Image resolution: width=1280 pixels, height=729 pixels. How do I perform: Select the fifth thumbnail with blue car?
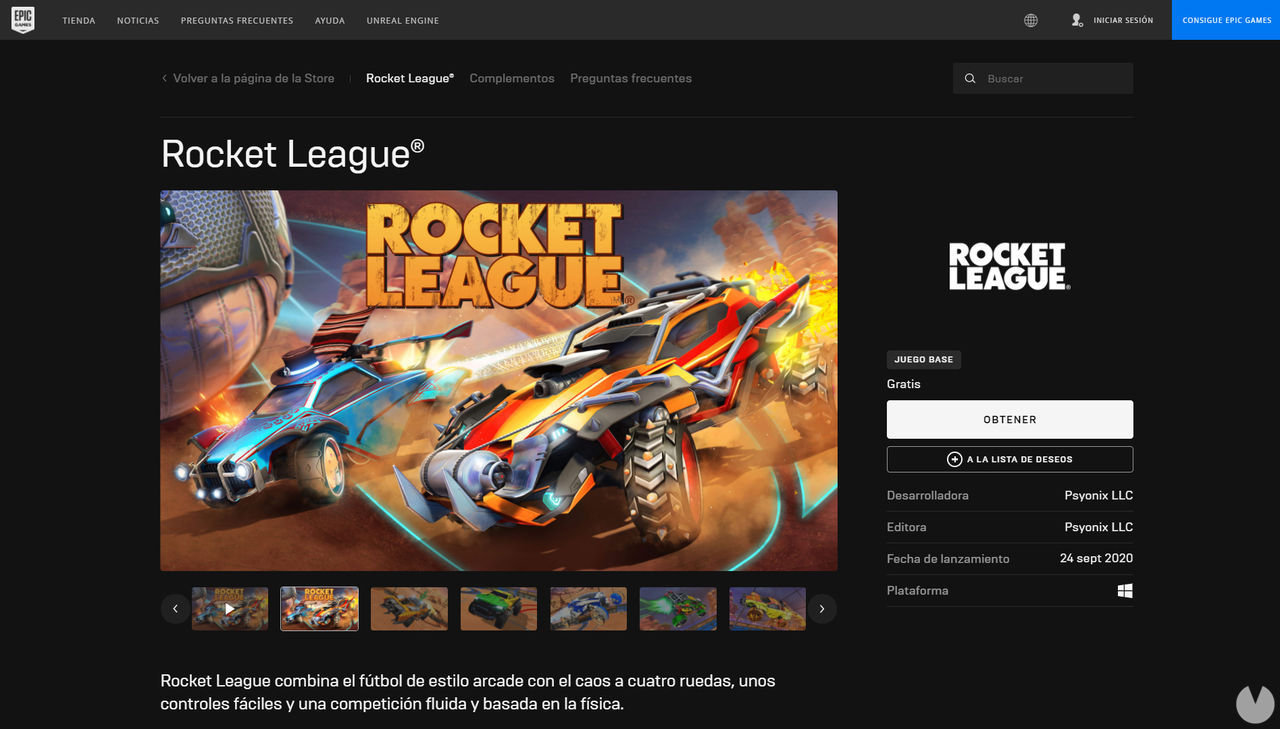click(589, 608)
